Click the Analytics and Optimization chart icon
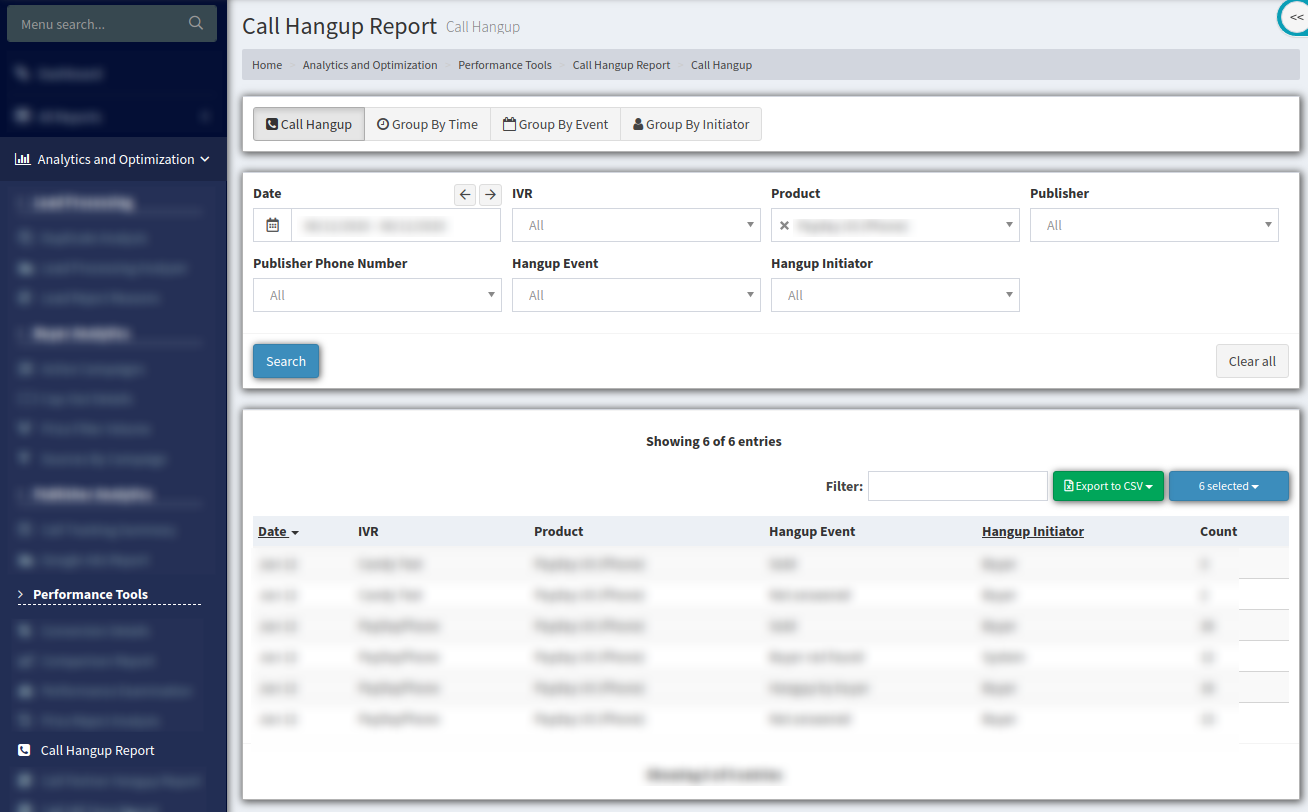This screenshot has width=1308, height=812. (x=22, y=159)
